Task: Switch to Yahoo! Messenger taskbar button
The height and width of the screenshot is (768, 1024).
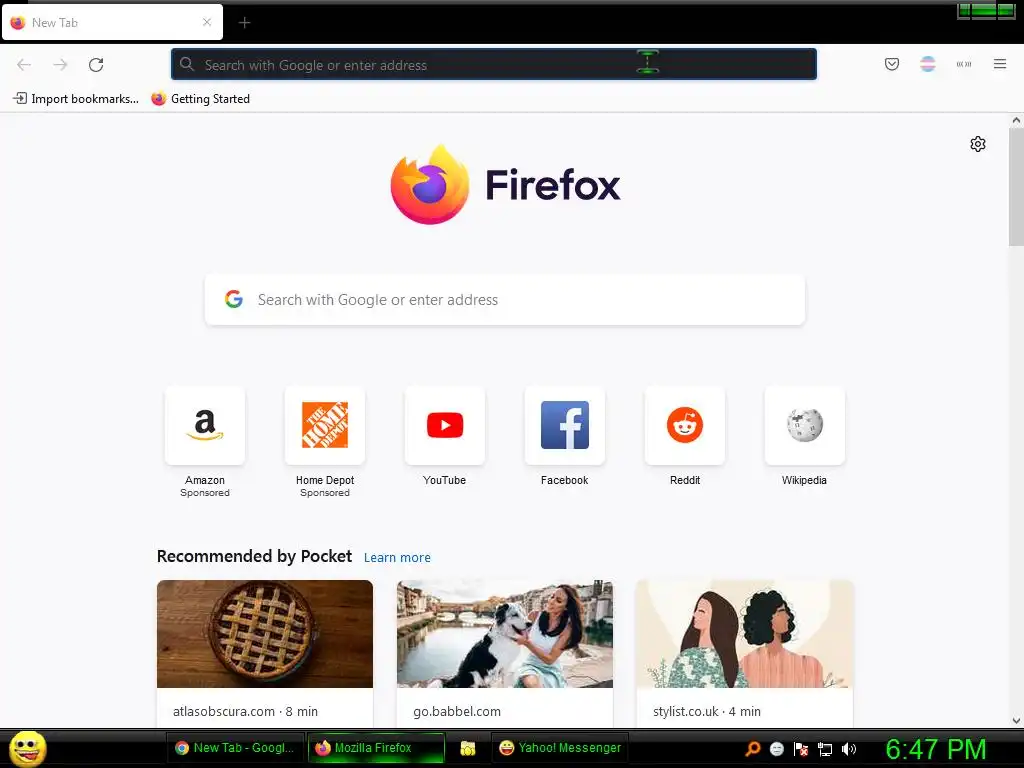Action: point(560,748)
